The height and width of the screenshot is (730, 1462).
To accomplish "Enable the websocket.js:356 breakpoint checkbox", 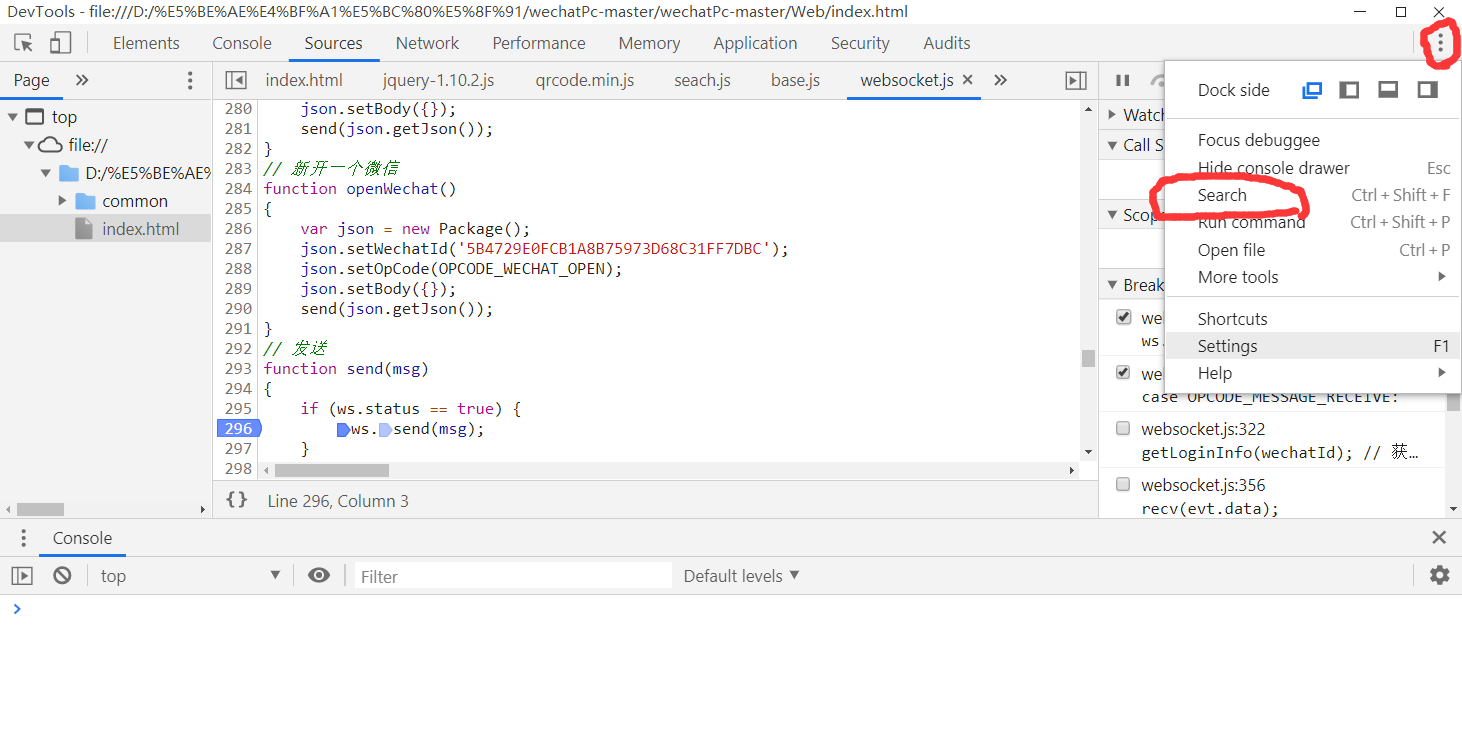I will click(x=1123, y=485).
